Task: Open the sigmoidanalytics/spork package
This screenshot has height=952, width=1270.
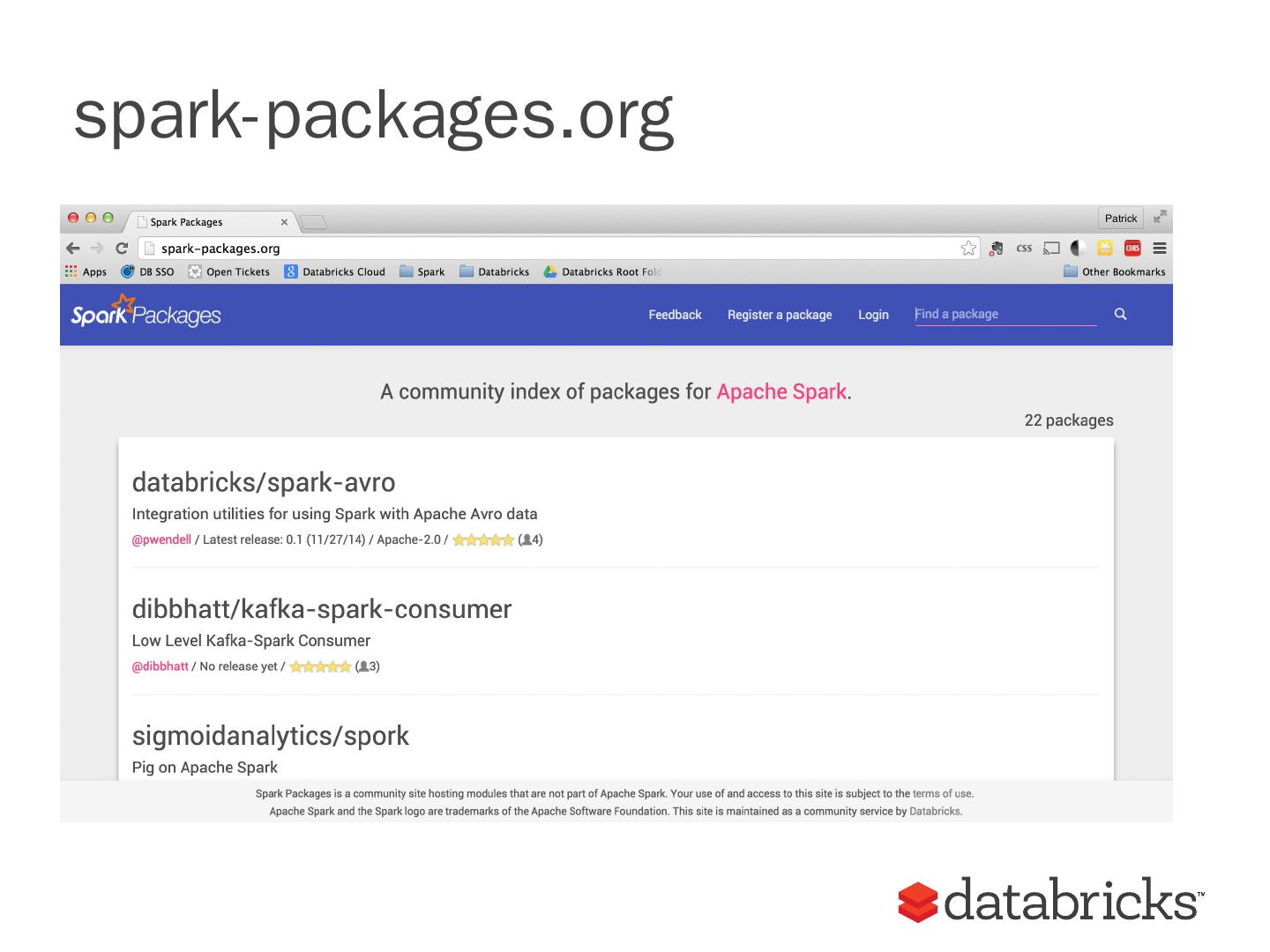Action: 271,736
